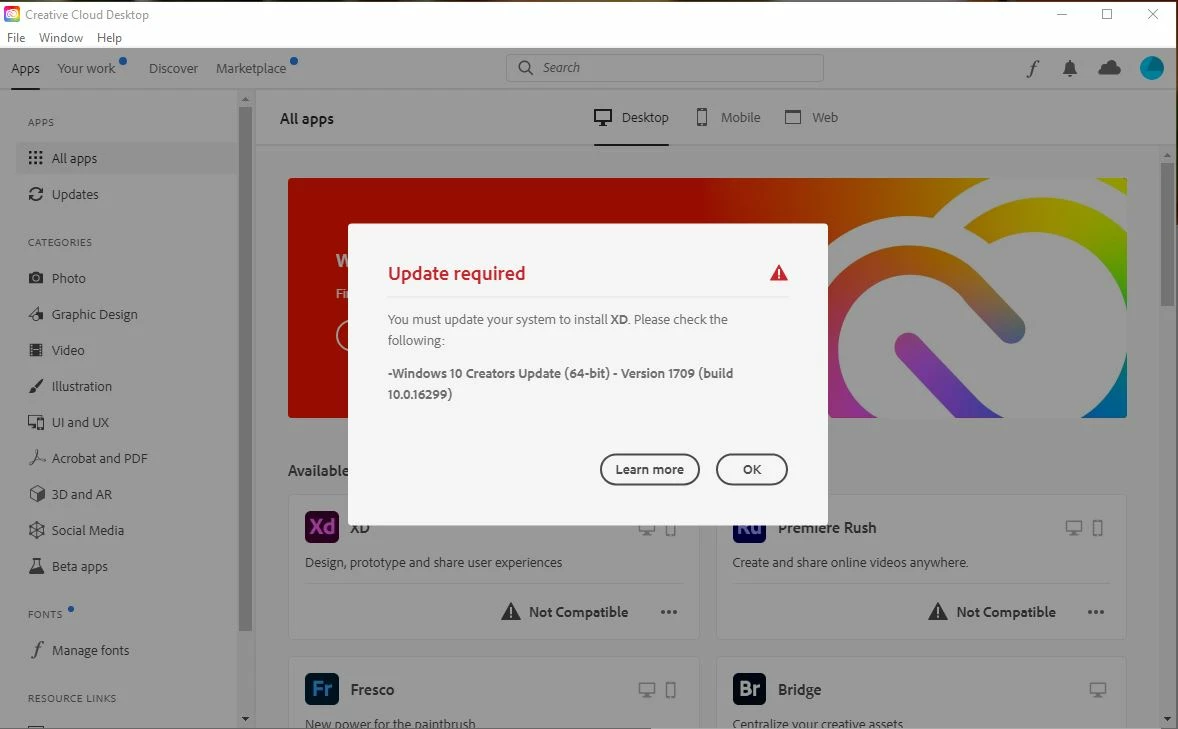Open notifications bell
This screenshot has width=1178, height=729.
1070,68
